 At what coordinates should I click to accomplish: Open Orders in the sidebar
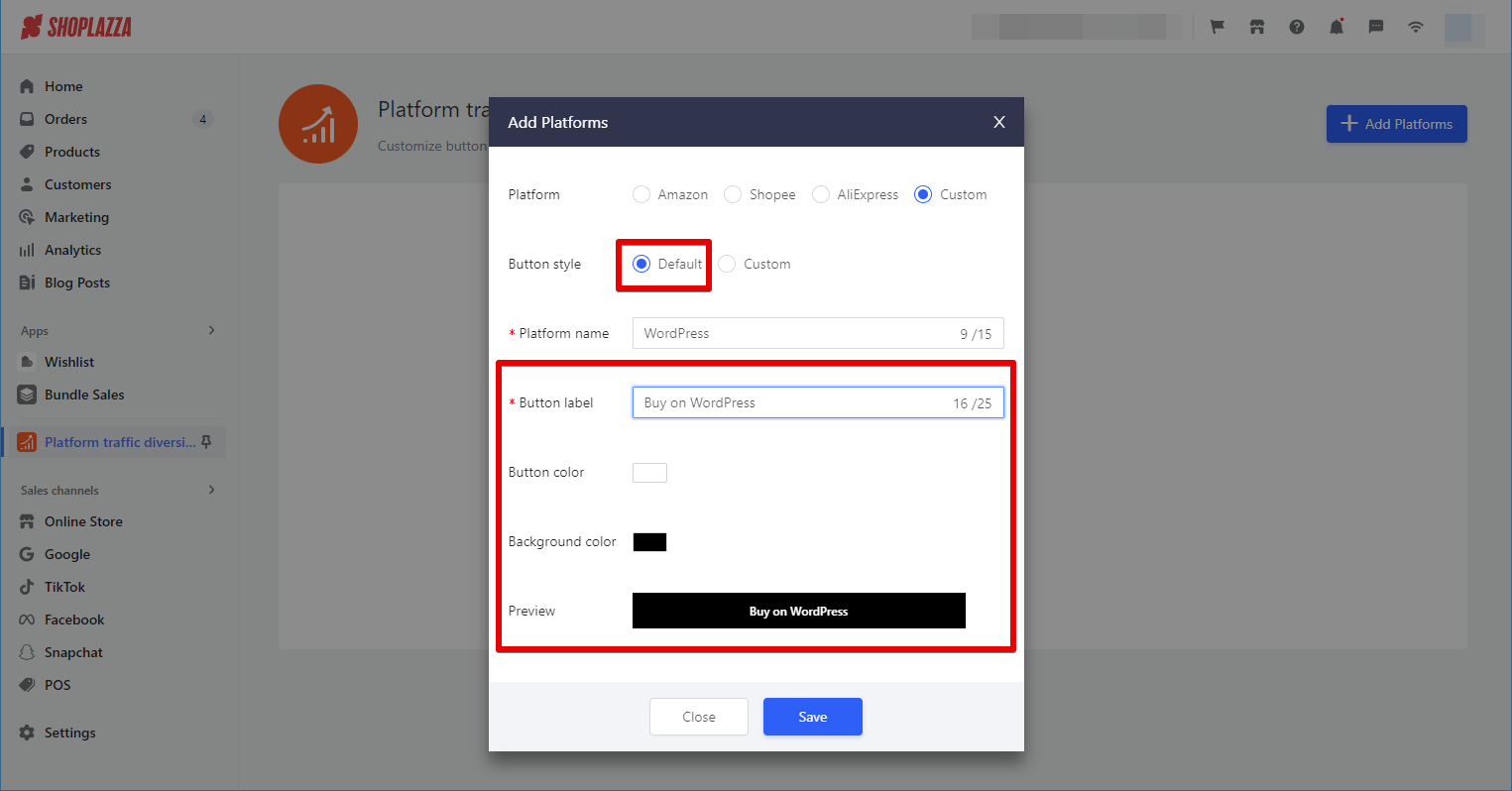pos(65,119)
